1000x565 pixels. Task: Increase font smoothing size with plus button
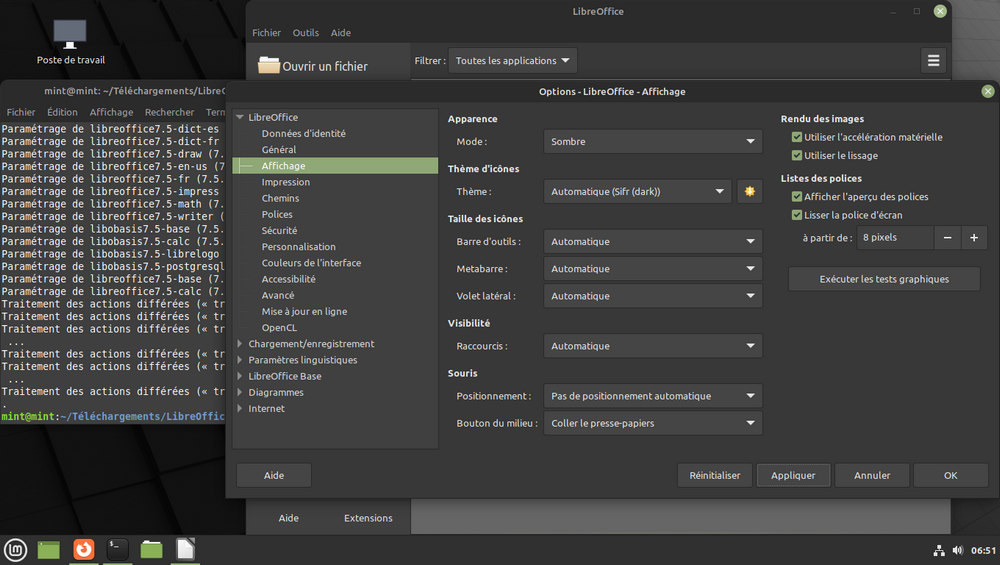pyautogui.click(x=975, y=238)
